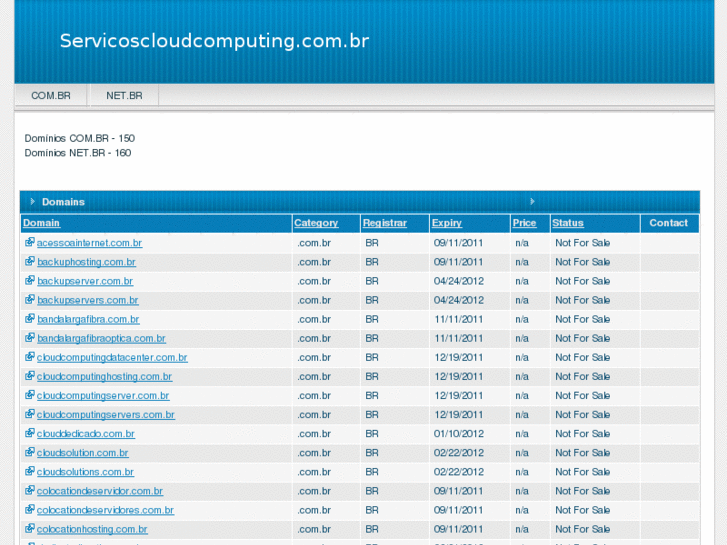This screenshot has height=545, width=727.
Task: Open the cloudcomputinghosting.com.br link
Action: (x=104, y=377)
